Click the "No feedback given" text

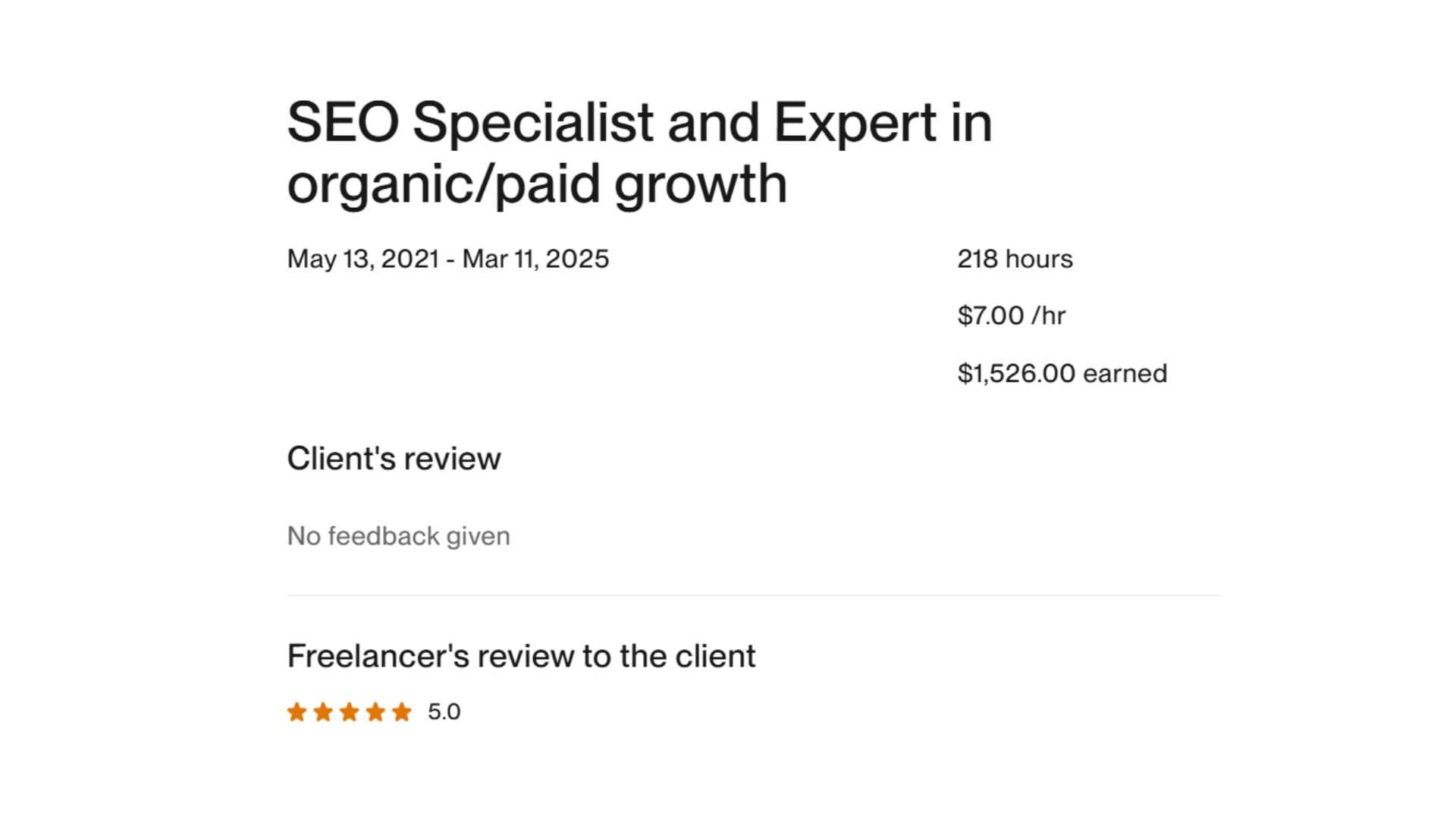point(398,536)
